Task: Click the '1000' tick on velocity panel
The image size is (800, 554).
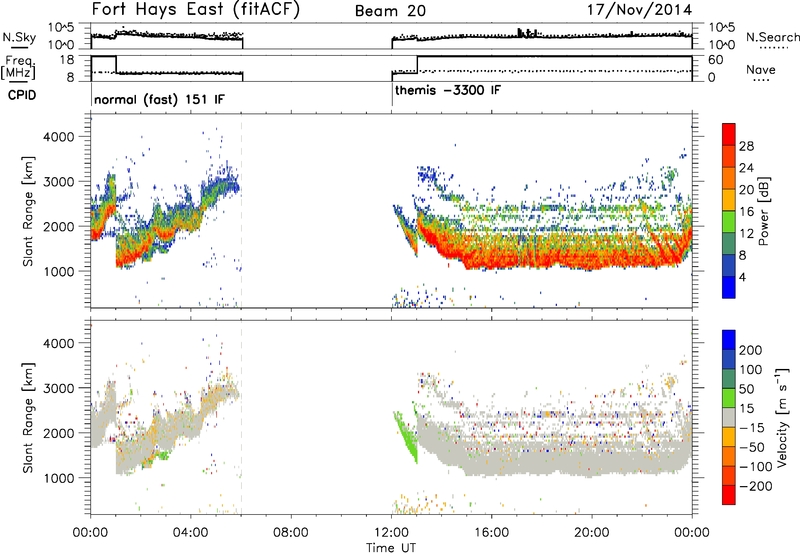Action: (x=58, y=478)
